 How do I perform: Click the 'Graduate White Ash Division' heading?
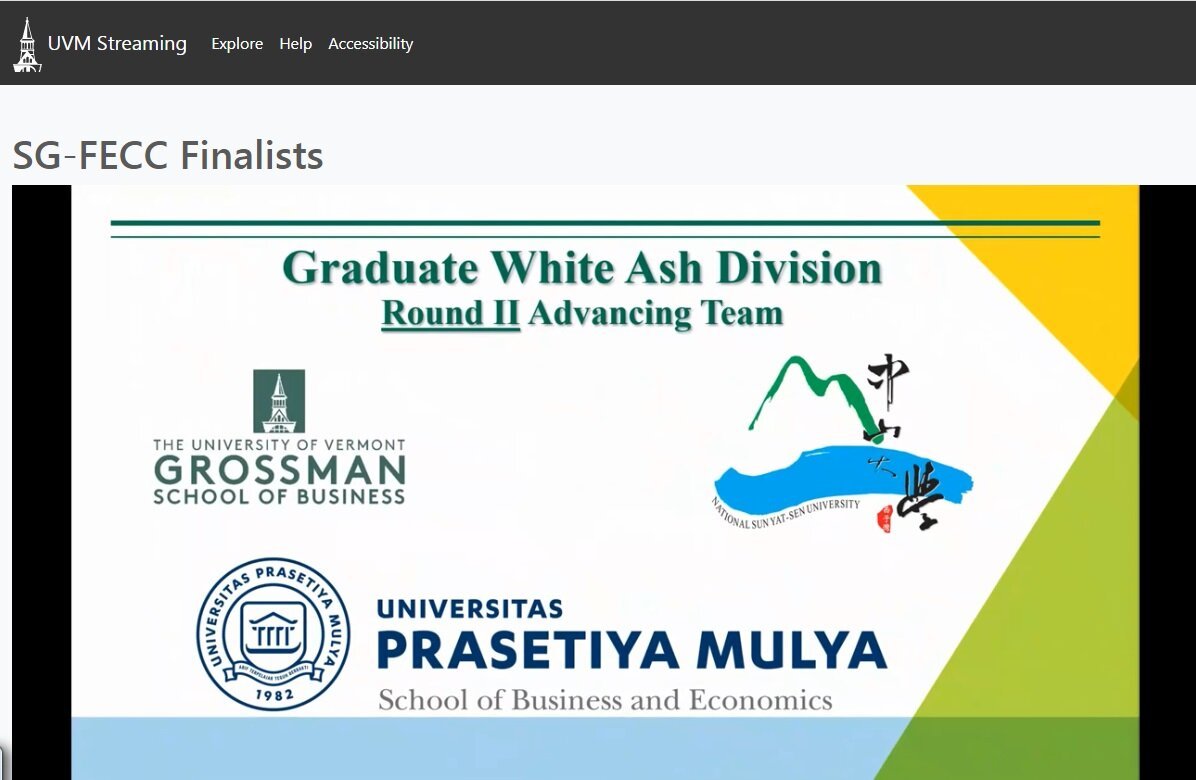coord(582,268)
